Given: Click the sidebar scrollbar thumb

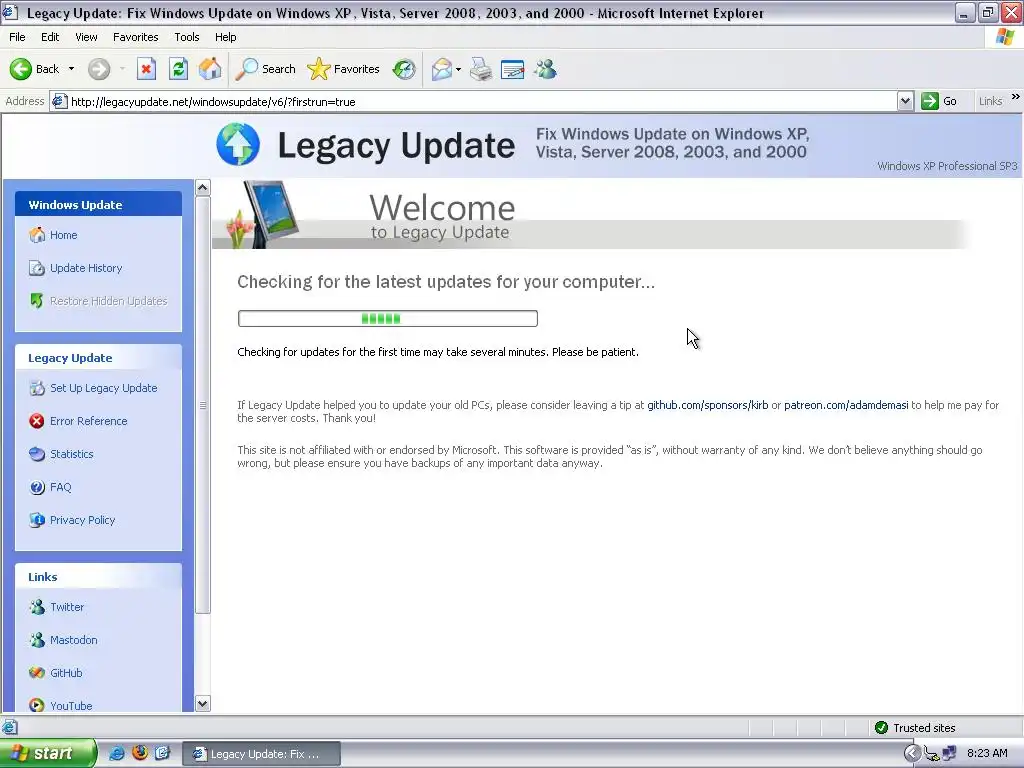Looking at the screenshot, I should pyautogui.click(x=203, y=405).
